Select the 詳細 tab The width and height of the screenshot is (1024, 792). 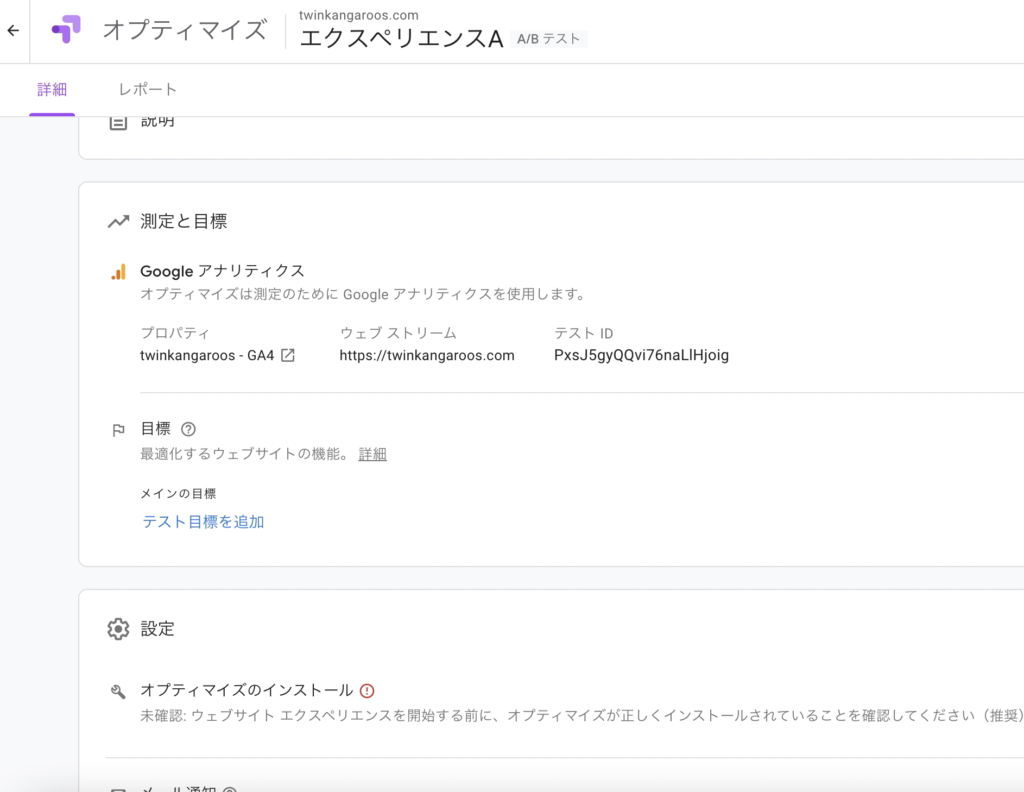click(52, 89)
